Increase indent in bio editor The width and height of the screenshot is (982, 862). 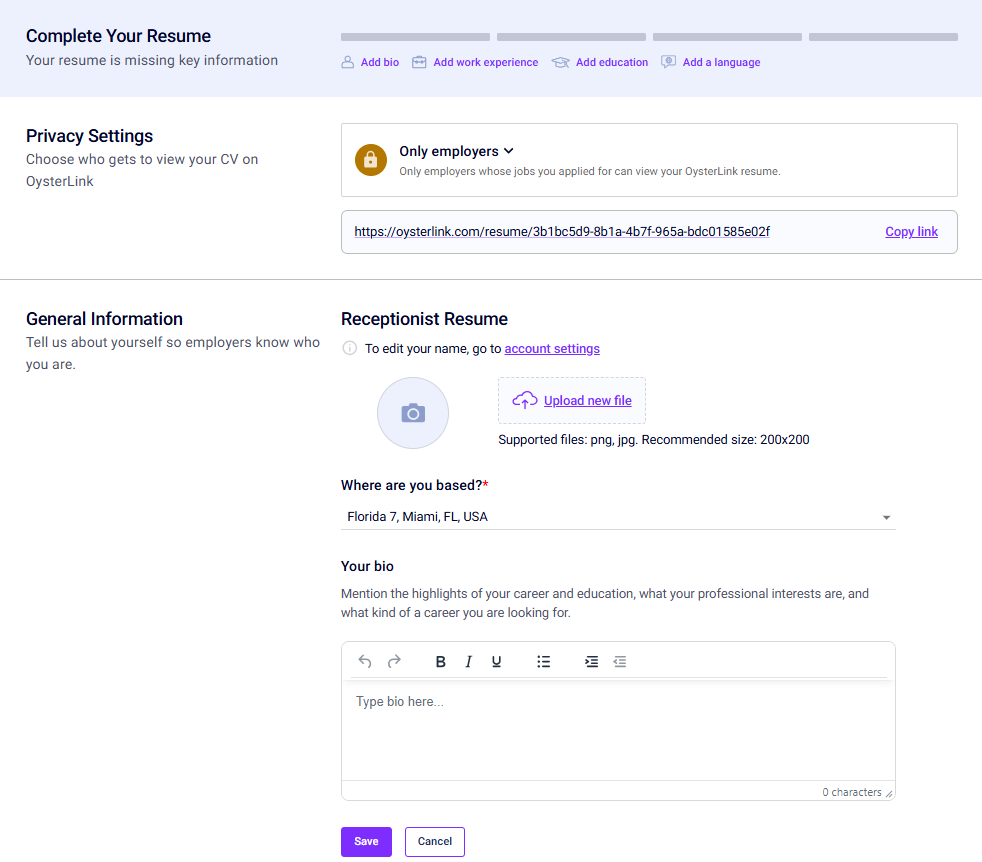pos(591,662)
